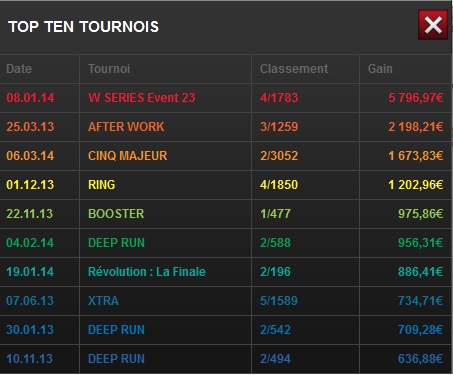The height and width of the screenshot is (375, 453).
Task: Select the date 22.11.13
Action: (30, 214)
